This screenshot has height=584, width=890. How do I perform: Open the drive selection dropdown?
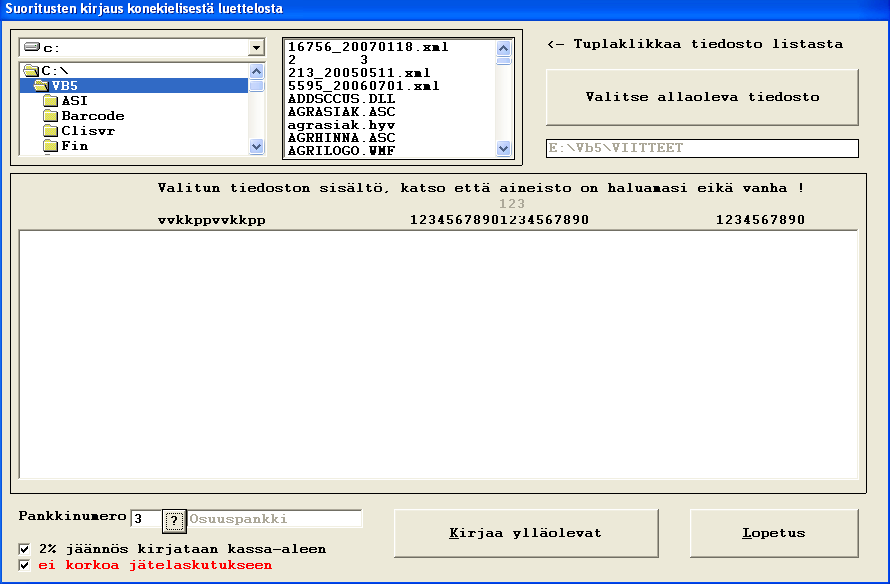coord(256,48)
